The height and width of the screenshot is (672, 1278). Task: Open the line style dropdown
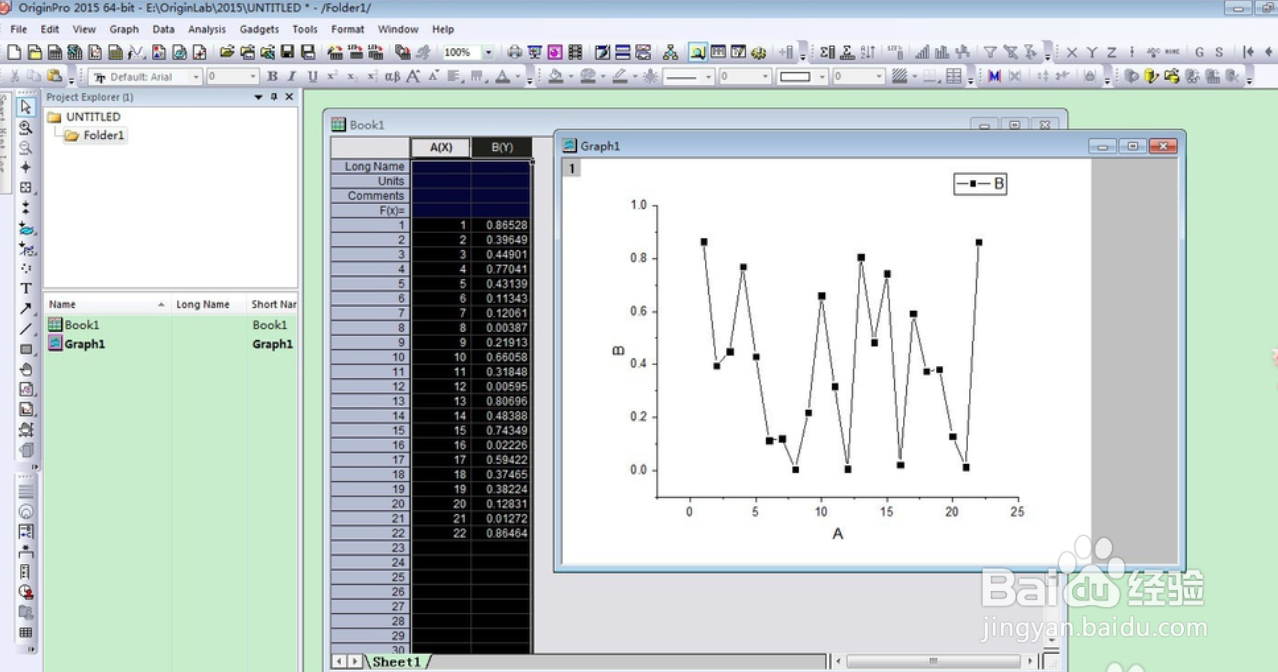coord(708,76)
